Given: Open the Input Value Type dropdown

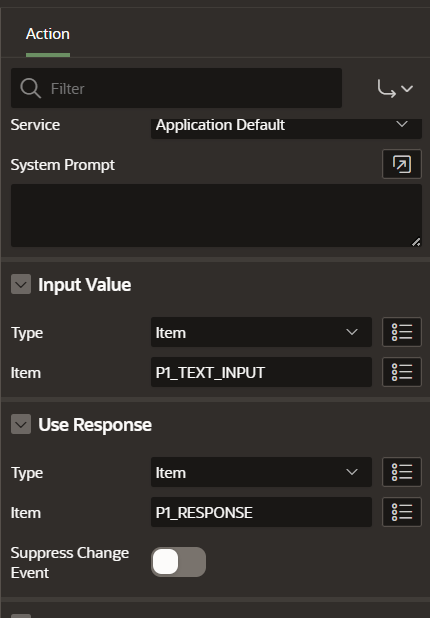Looking at the screenshot, I should pos(261,332).
